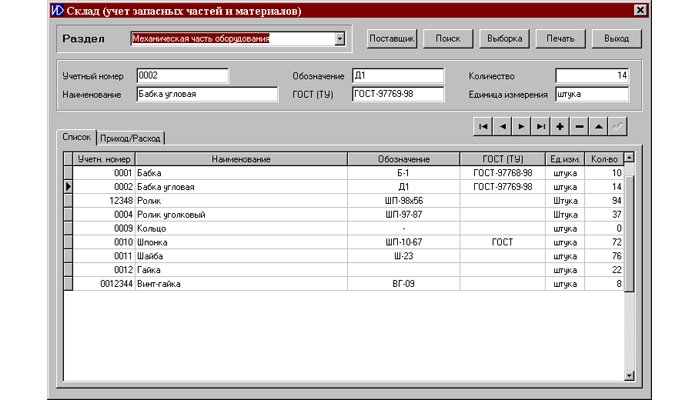The height and width of the screenshot is (400, 700).
Task: Click the Выход button
Action: tap(617, 39)
